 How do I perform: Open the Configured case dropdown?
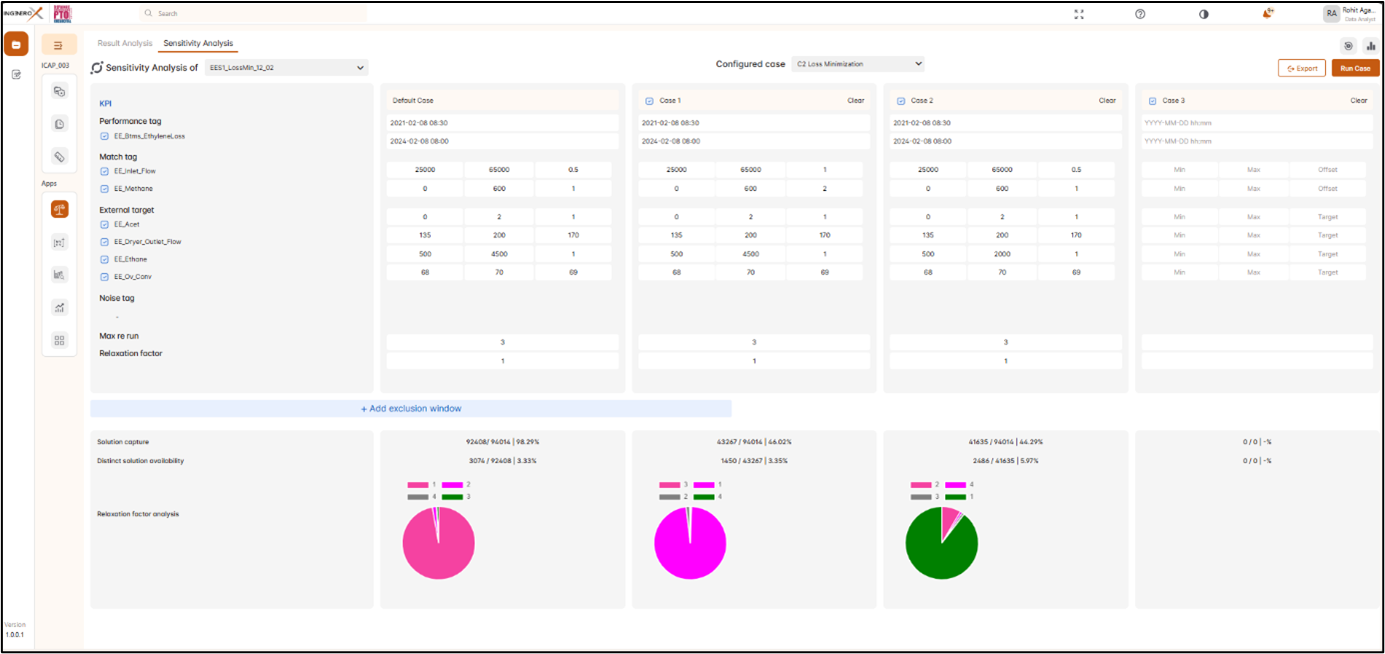tap(857, 64)
